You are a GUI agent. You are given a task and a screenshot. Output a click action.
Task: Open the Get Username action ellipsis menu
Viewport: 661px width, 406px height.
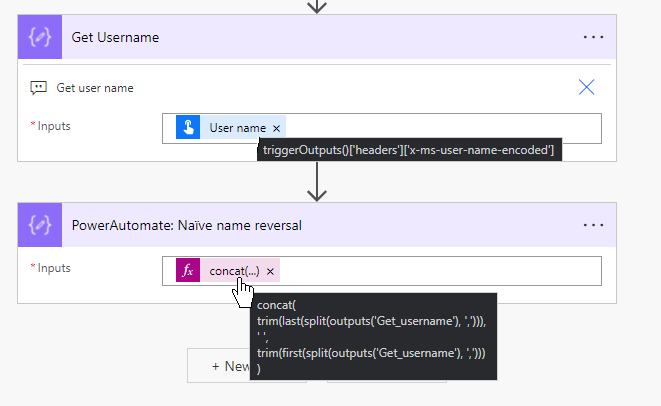pos(594,37)
